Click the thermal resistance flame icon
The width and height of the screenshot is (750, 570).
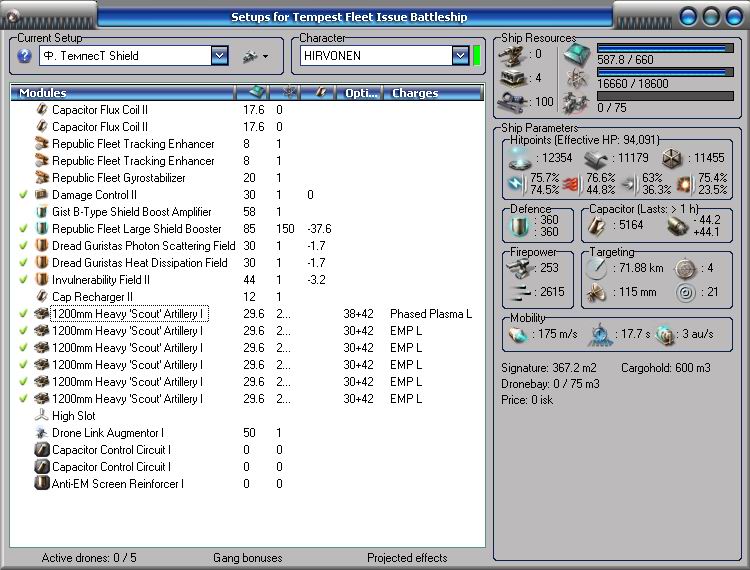(x=572, y=184)
